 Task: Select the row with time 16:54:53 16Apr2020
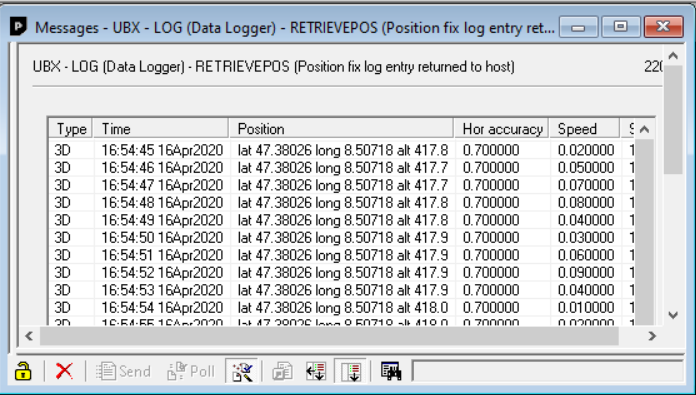(342, 290)
